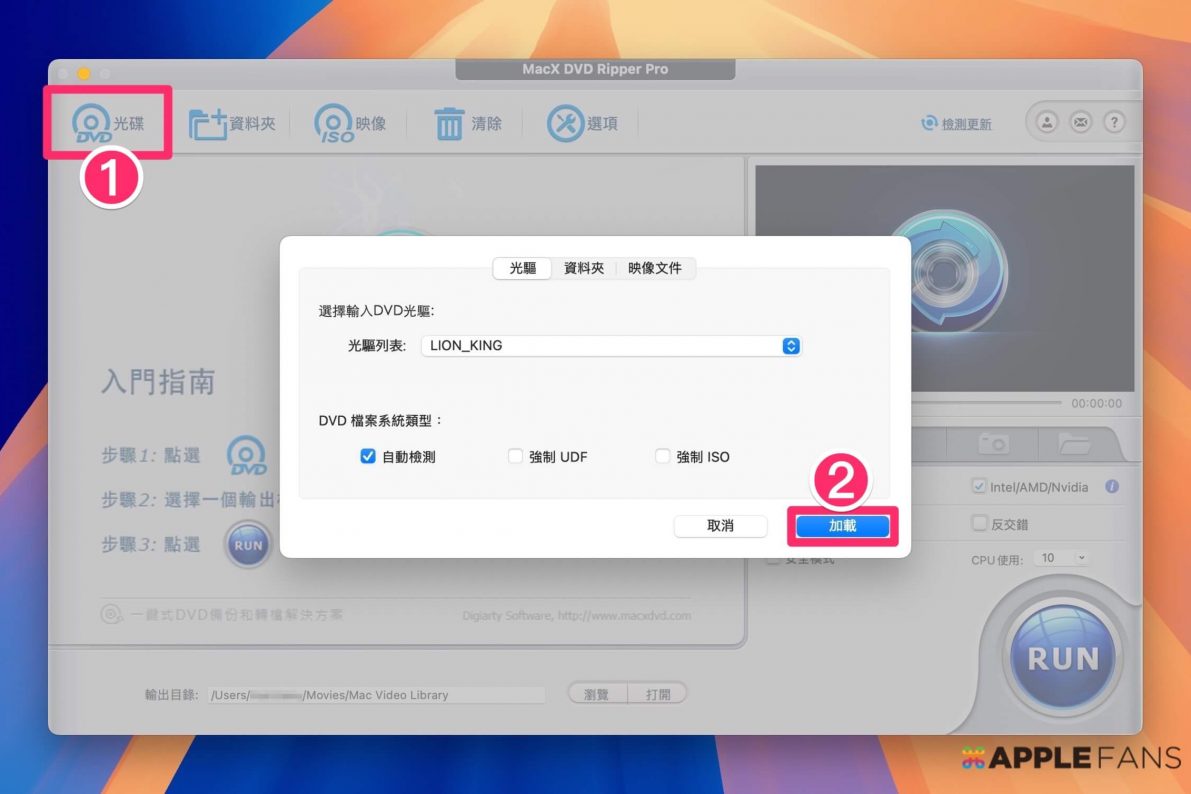
Task: Switch to the 資料夾 tab in dialog
Action: 583,268
